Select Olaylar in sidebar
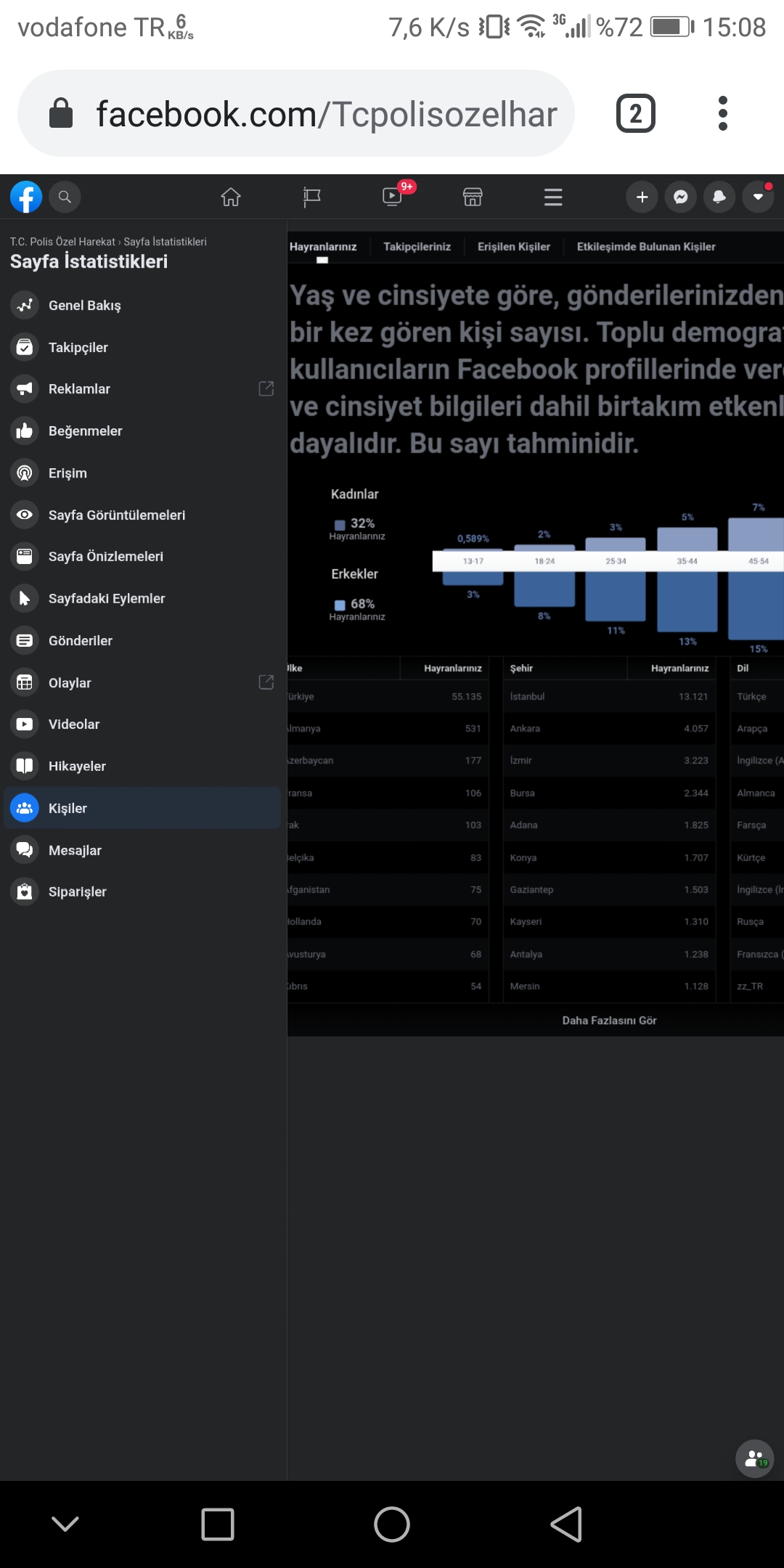Screen dimensions: 784x1568 click(142, 683)
